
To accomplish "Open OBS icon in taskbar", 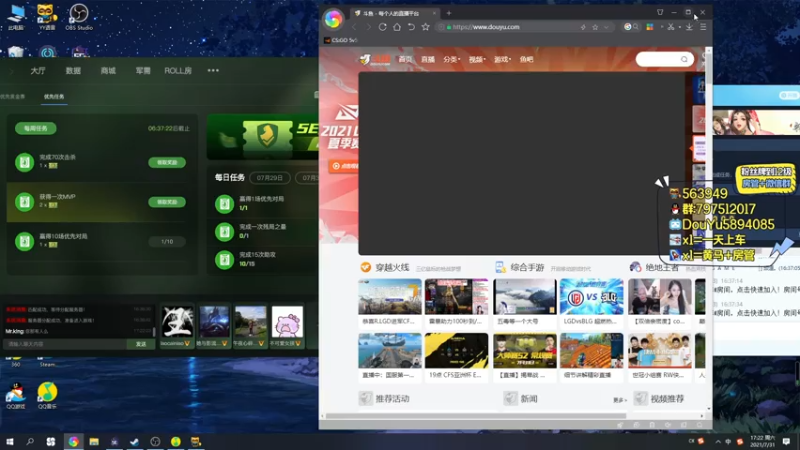I will click(x=155, y=441).
